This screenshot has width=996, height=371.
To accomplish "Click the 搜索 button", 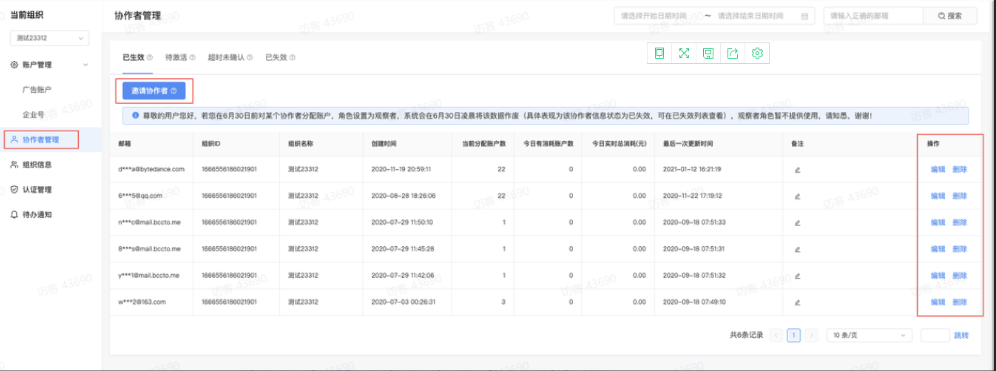I will (950, 16).
